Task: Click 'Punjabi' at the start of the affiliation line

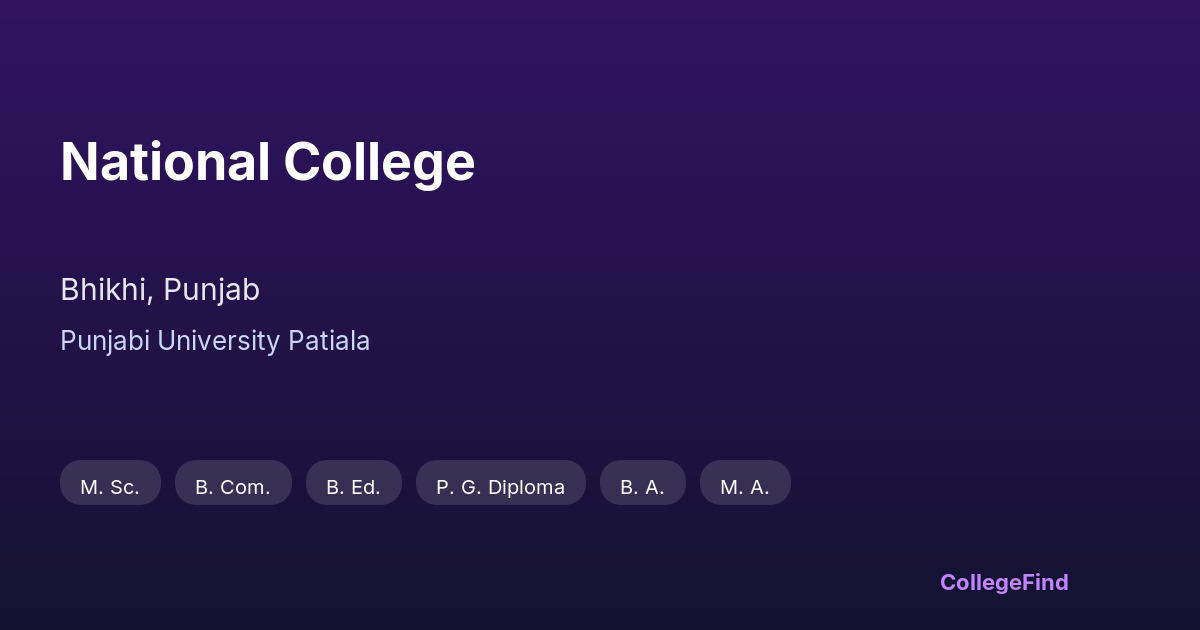Action: click(105, 341)
